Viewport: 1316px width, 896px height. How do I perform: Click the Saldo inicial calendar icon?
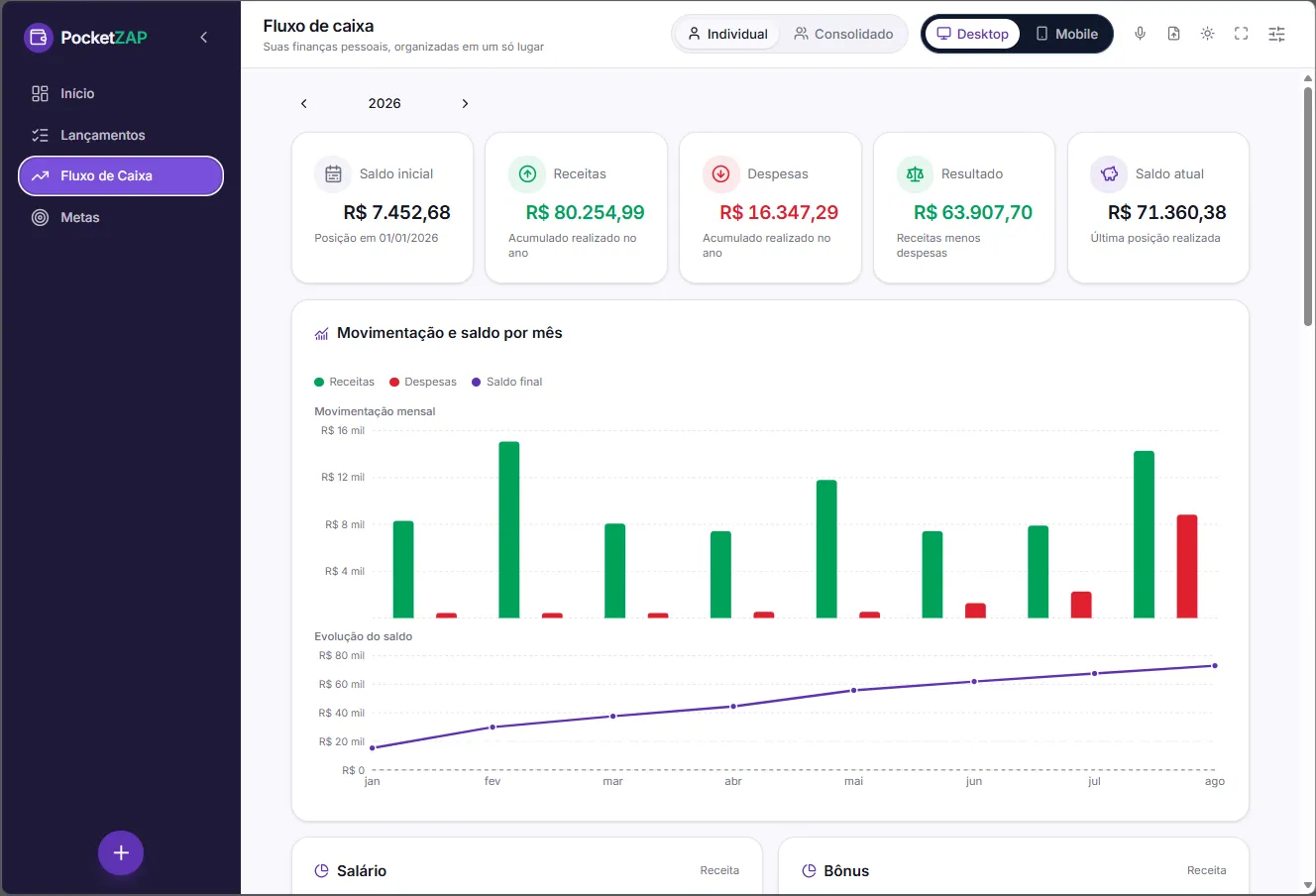(x=333, y=174)
